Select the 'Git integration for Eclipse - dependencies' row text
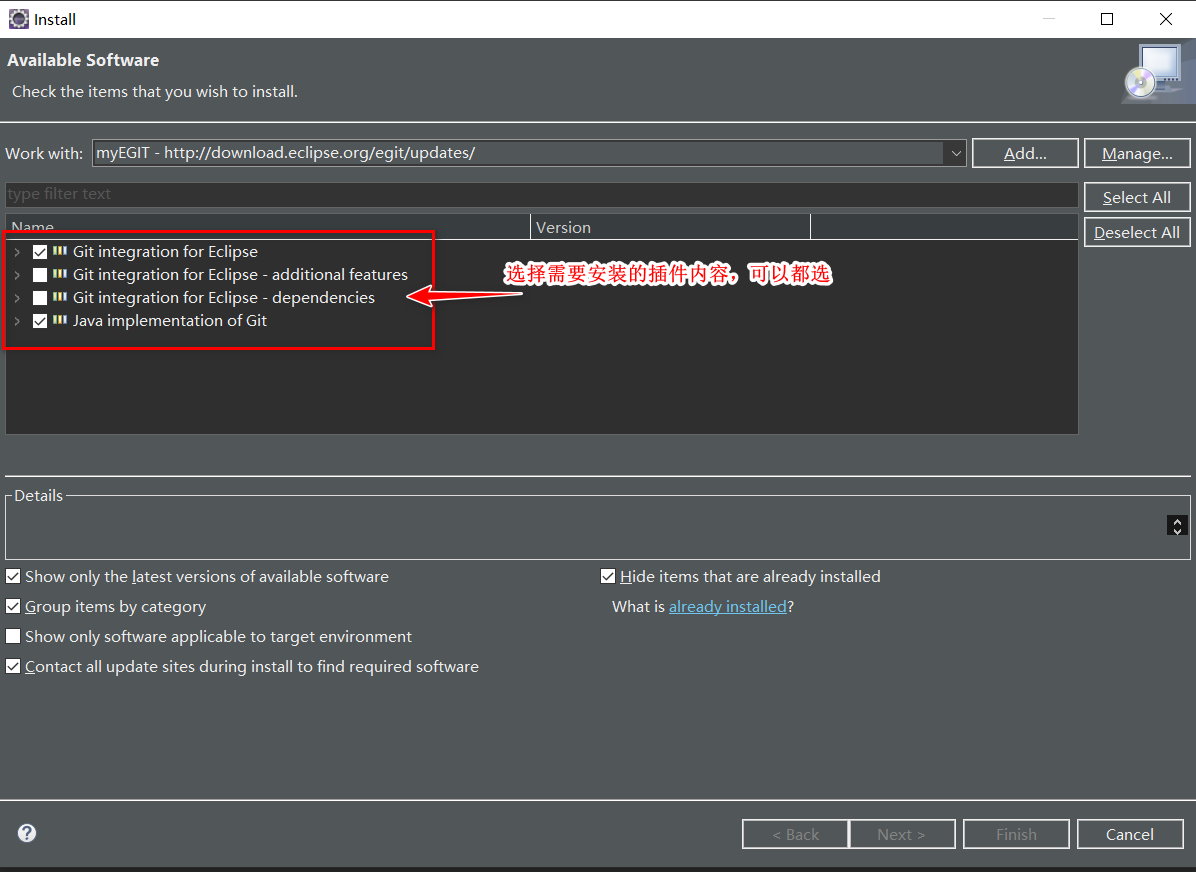 click(223, 298)
